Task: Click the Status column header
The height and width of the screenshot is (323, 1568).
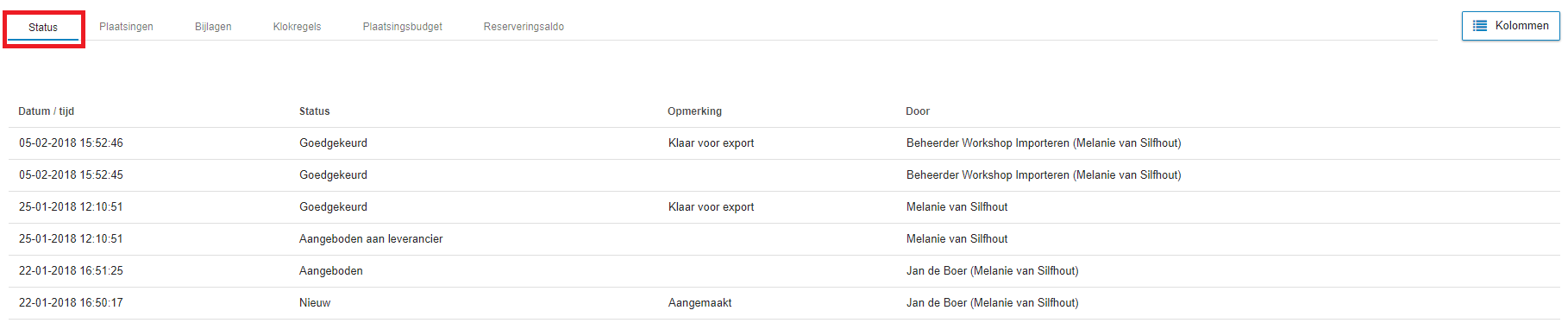Action: [x=314, y=111]
